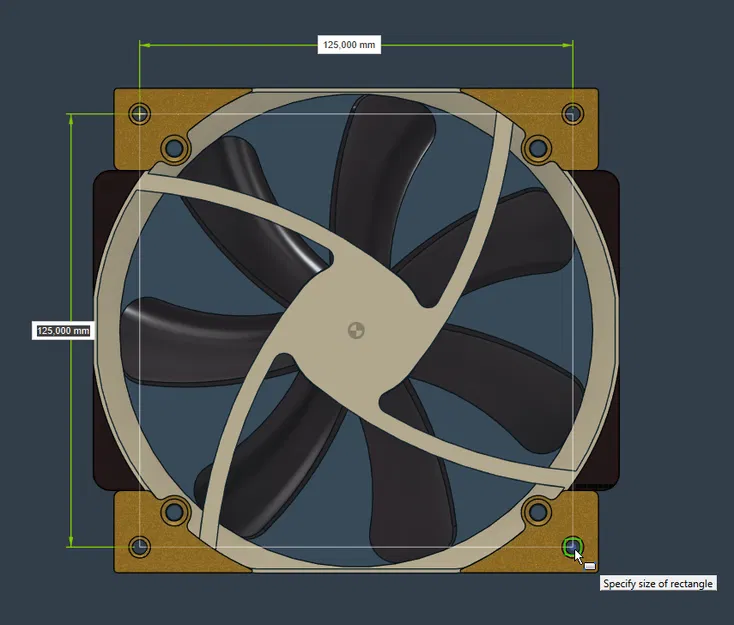
Task: Click the bottom-left inner fan screw hole
Action: 175,511
